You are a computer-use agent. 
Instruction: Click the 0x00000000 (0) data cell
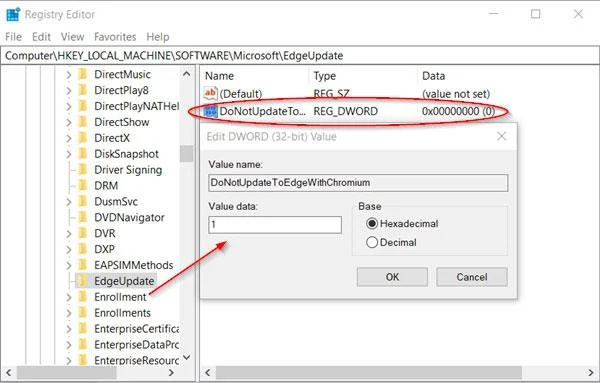458,111
